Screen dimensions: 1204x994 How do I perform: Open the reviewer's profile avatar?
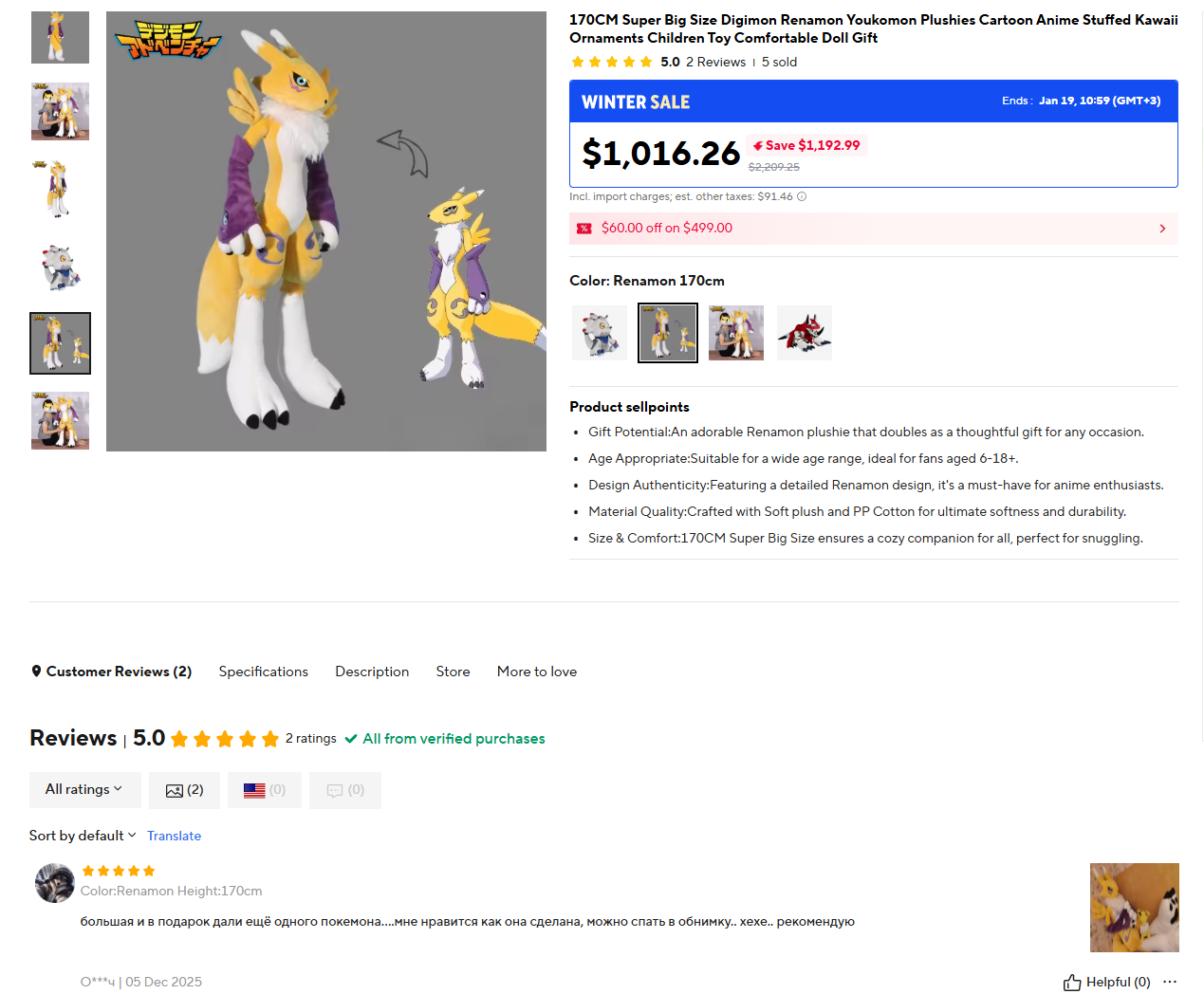click(x=55, y=883)
